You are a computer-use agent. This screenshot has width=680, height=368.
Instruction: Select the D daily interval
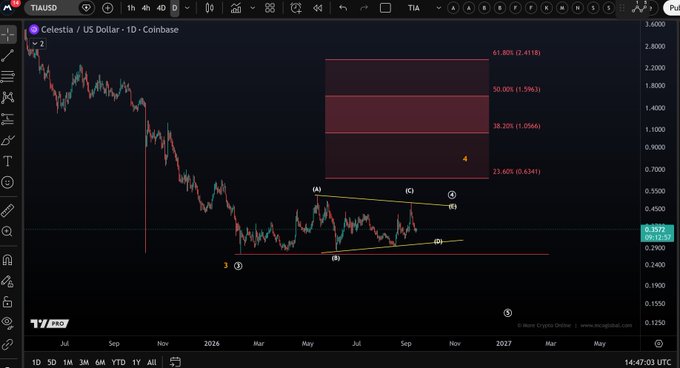point(175,8)
